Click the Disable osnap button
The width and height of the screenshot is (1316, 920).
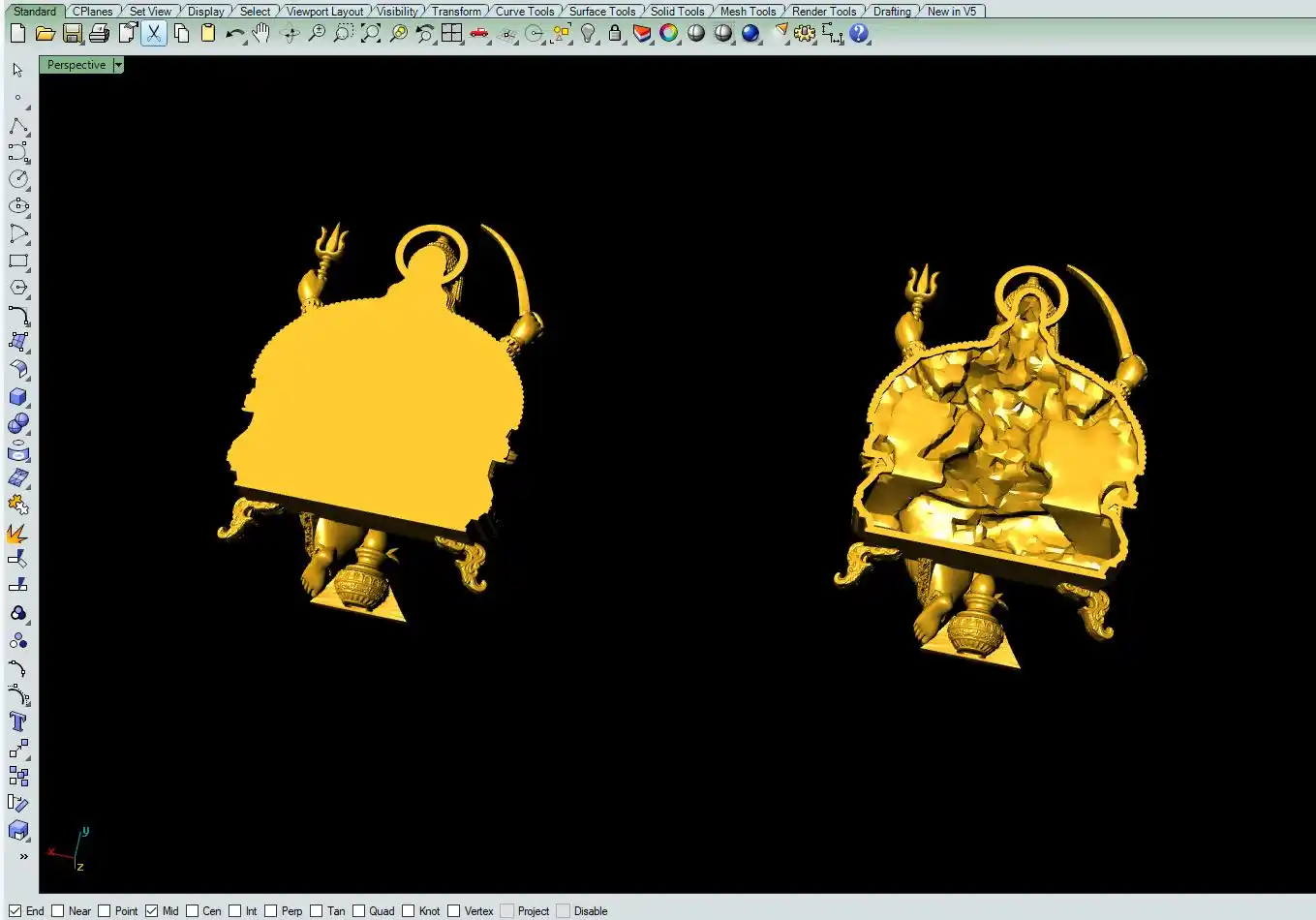click(563, 910)
